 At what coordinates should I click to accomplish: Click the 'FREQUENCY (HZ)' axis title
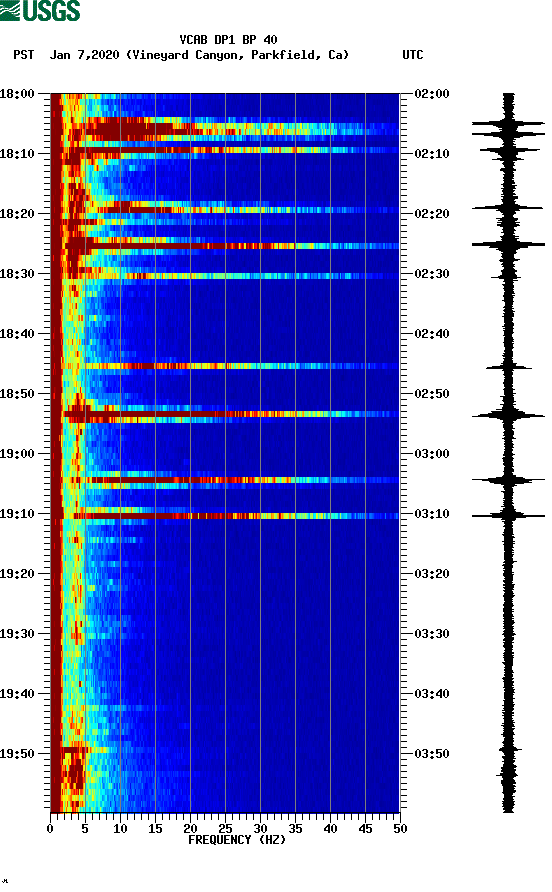point(237,840)
